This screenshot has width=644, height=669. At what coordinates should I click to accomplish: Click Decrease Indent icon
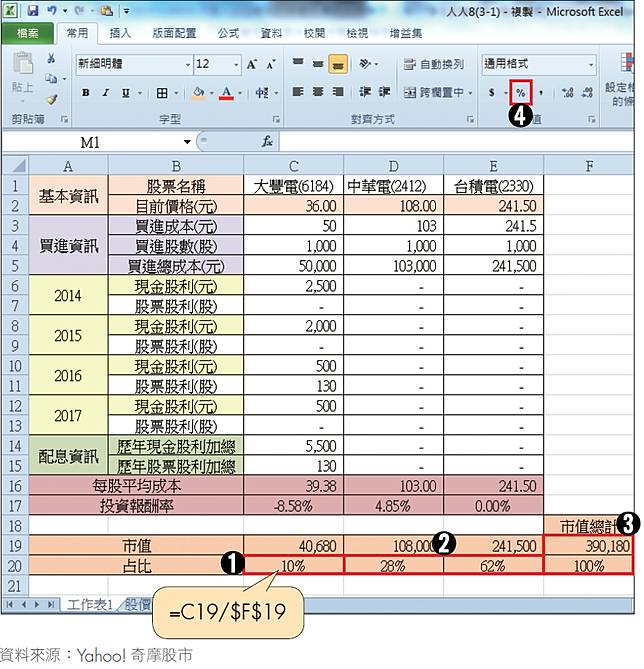(x=364, y=92)
